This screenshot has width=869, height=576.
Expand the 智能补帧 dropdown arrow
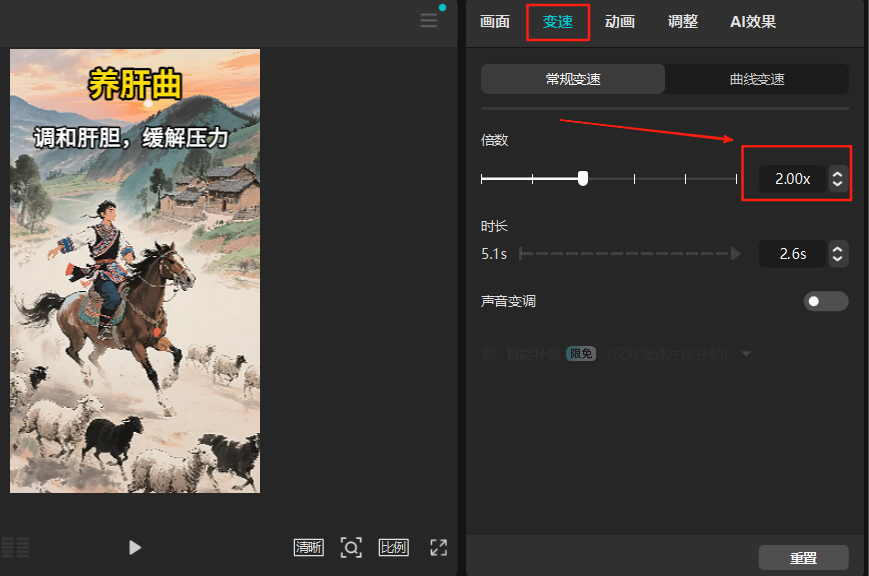(746, 354)
